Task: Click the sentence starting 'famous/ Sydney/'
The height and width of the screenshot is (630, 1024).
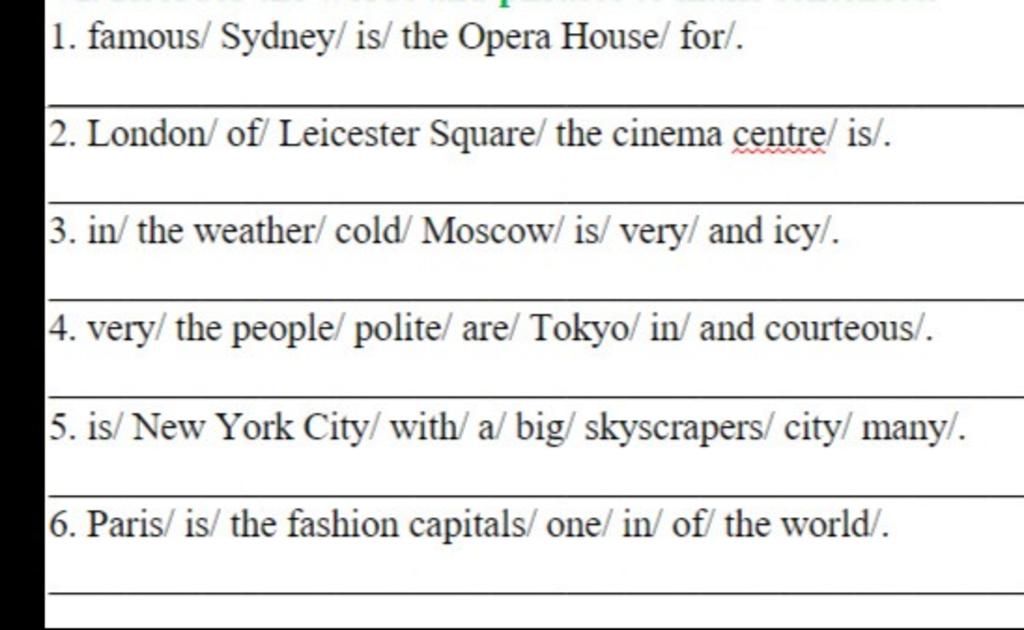Action: (x=396, y=37)
